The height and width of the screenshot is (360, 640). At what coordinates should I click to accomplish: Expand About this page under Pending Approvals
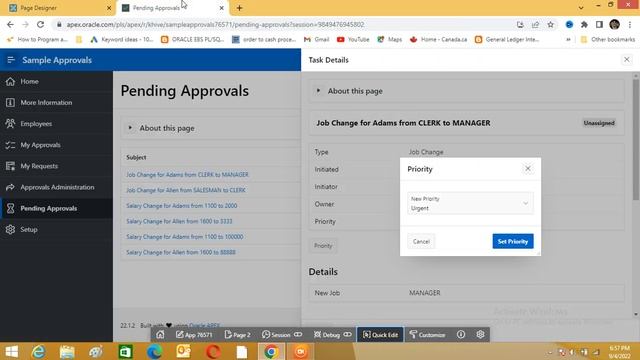point(130,128)
